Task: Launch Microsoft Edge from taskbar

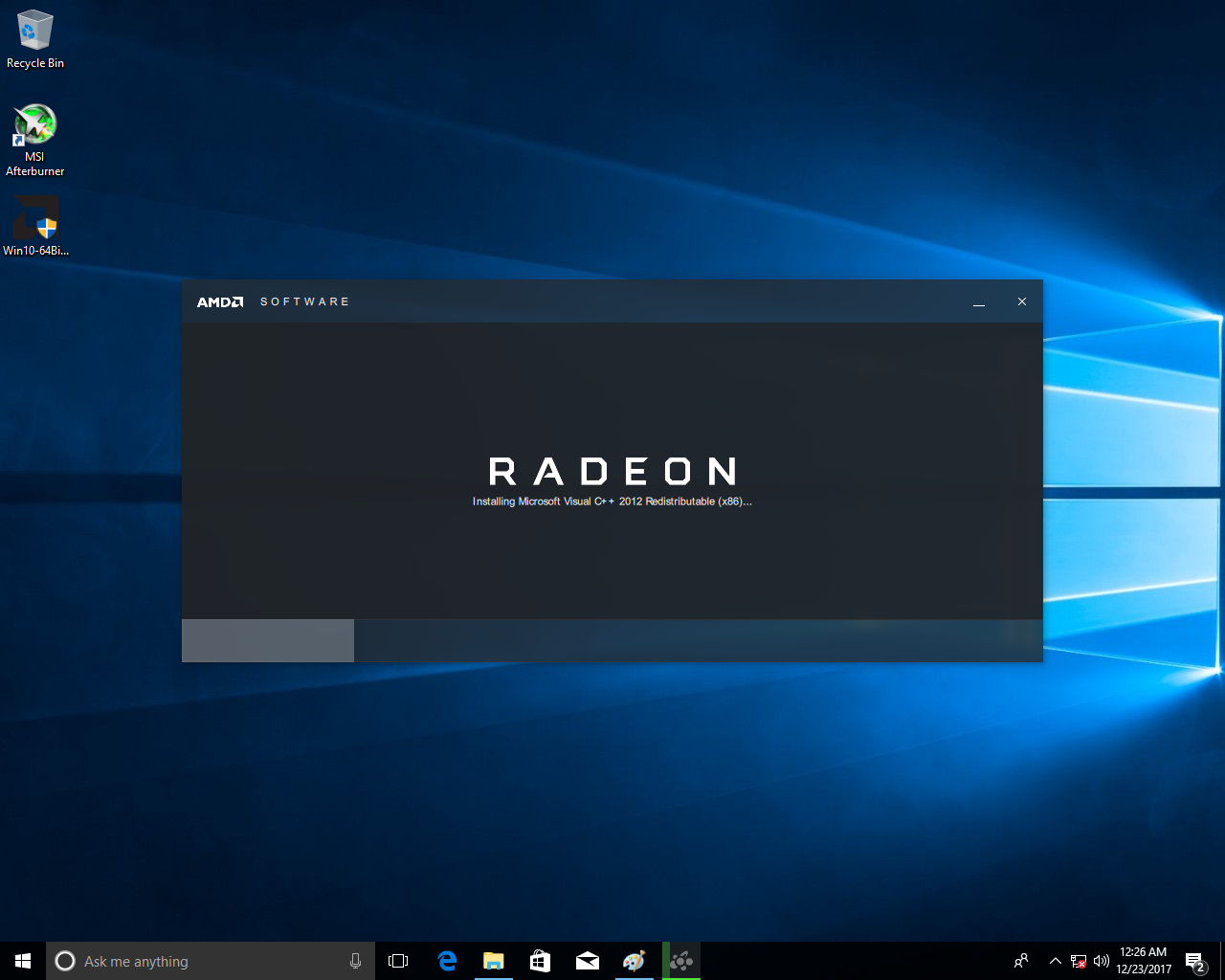Action: (446, 961)
